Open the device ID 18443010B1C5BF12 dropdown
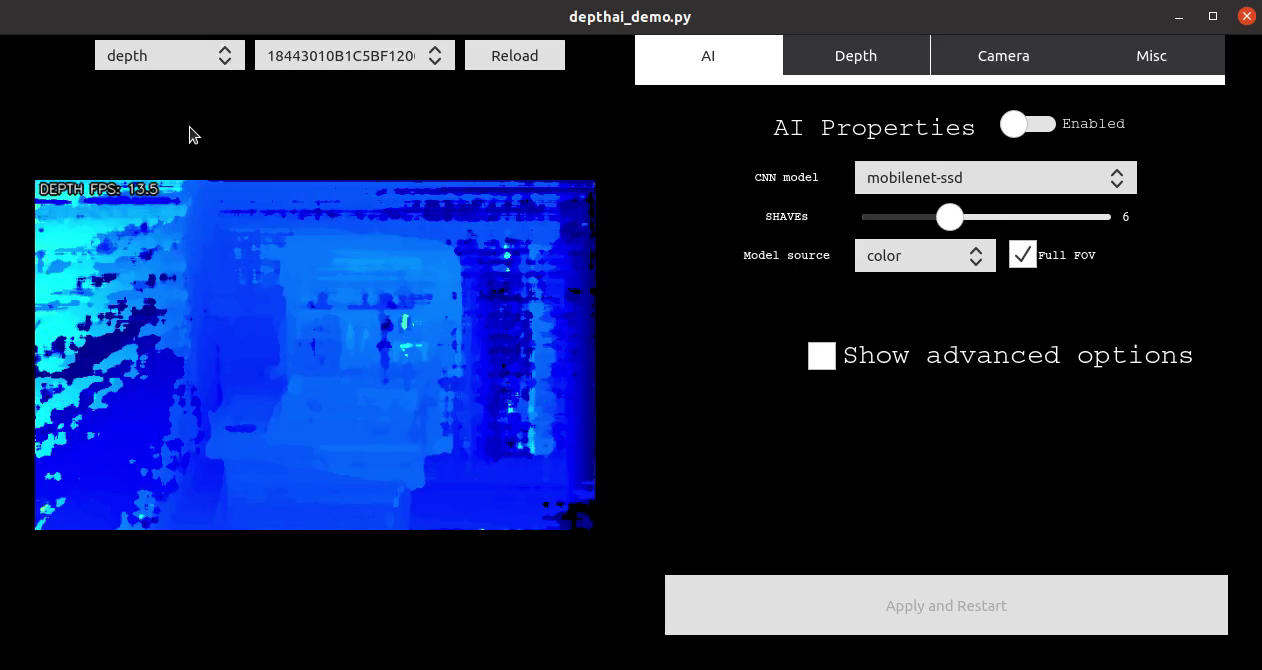Image resolution: width=1262 pixels, height=670 pixels. [x=355, y=55]
